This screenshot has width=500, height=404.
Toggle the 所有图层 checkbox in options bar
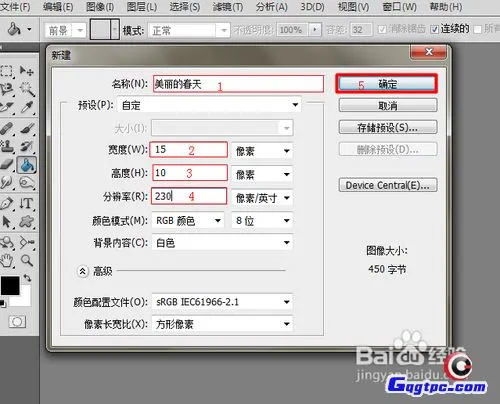(x=478, y=29)
